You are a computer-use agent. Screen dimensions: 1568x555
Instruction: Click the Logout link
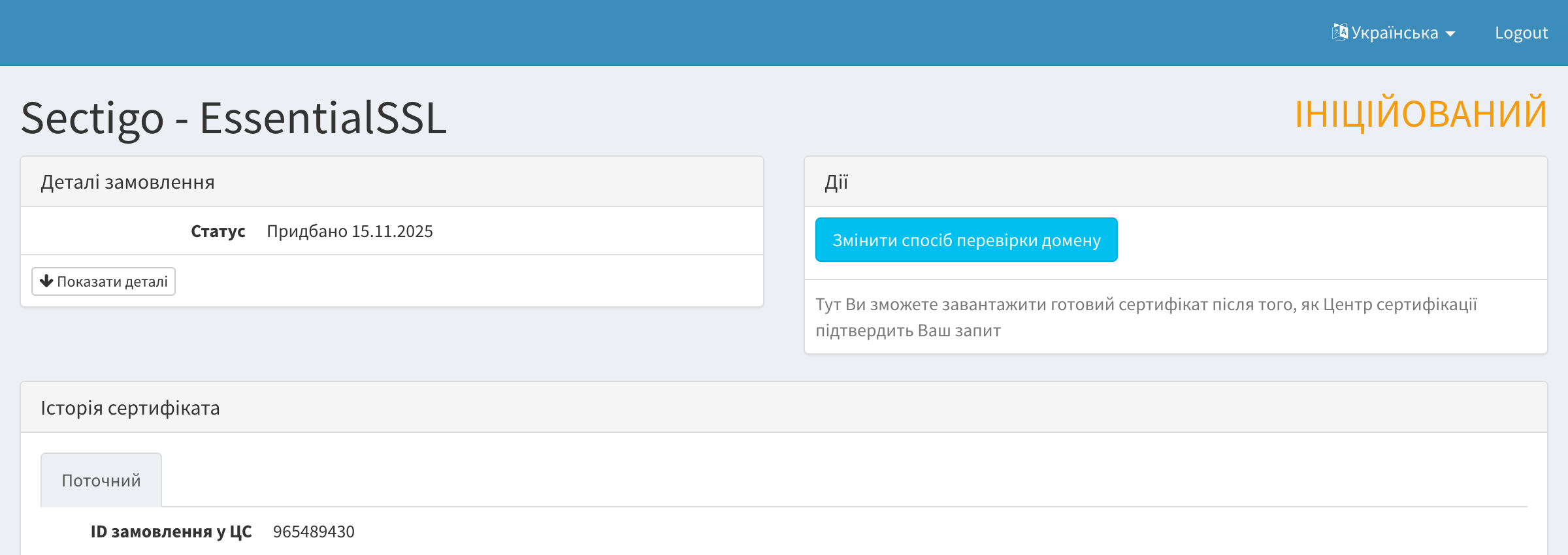[x=1521, y=33]
